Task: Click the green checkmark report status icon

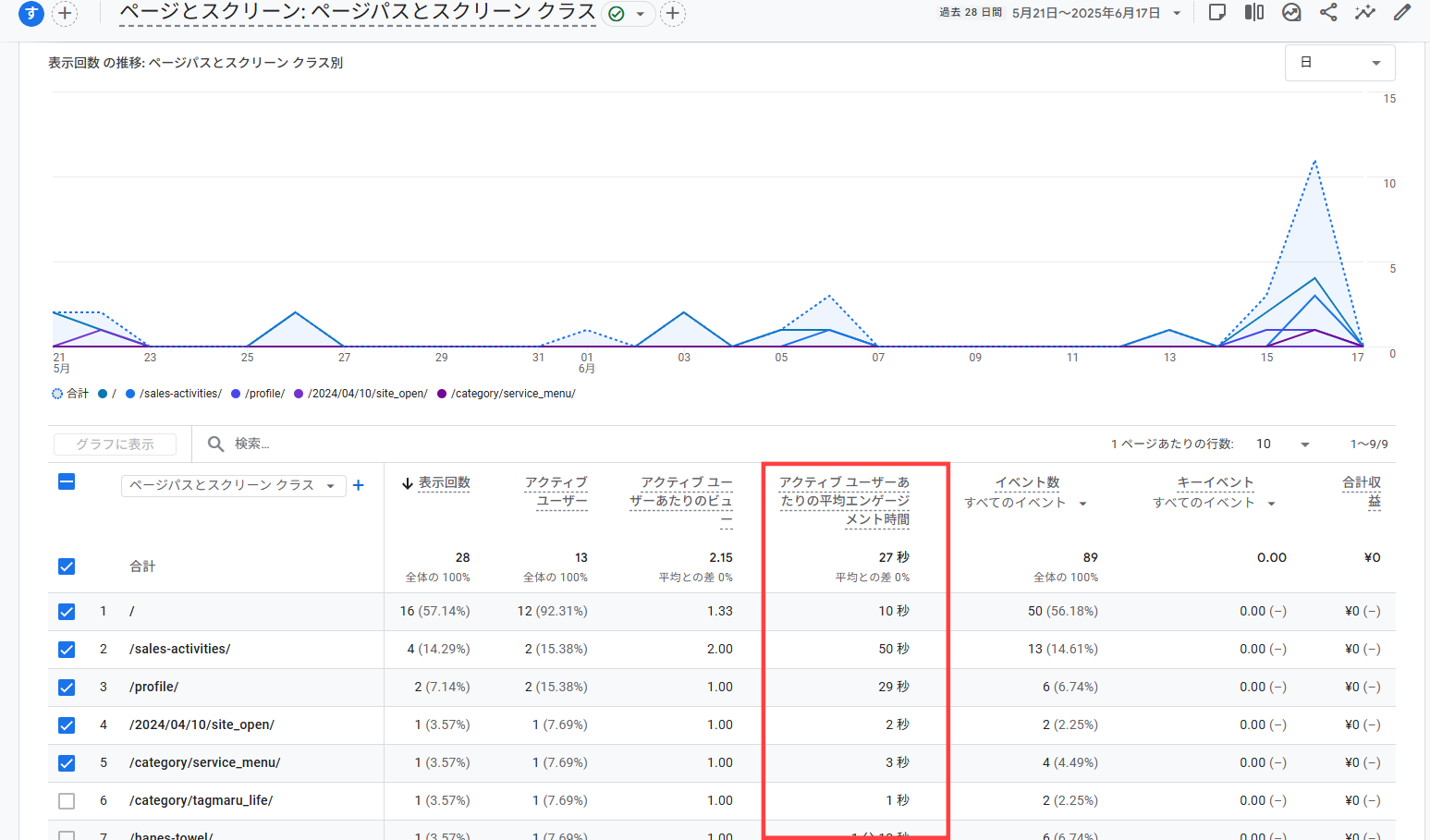Action: [617, 14]
